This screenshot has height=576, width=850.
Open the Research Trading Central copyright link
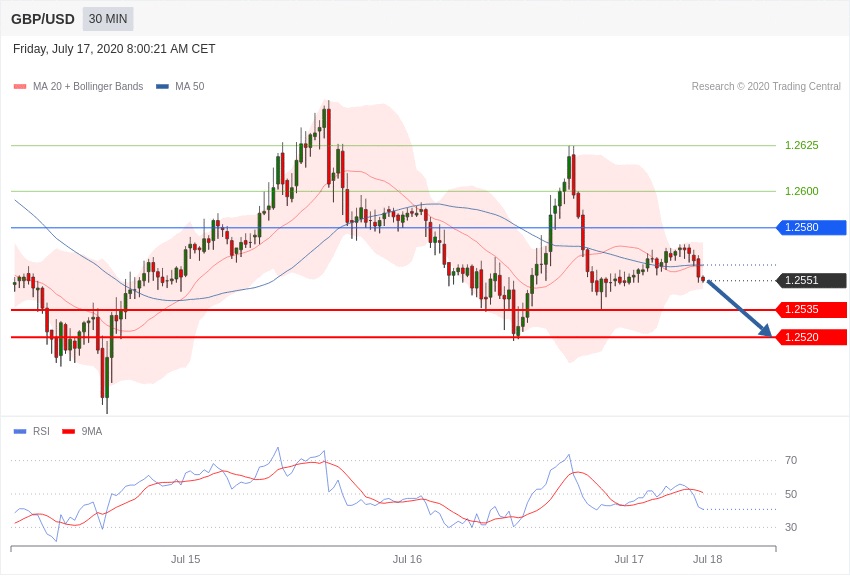coord(765,87)
